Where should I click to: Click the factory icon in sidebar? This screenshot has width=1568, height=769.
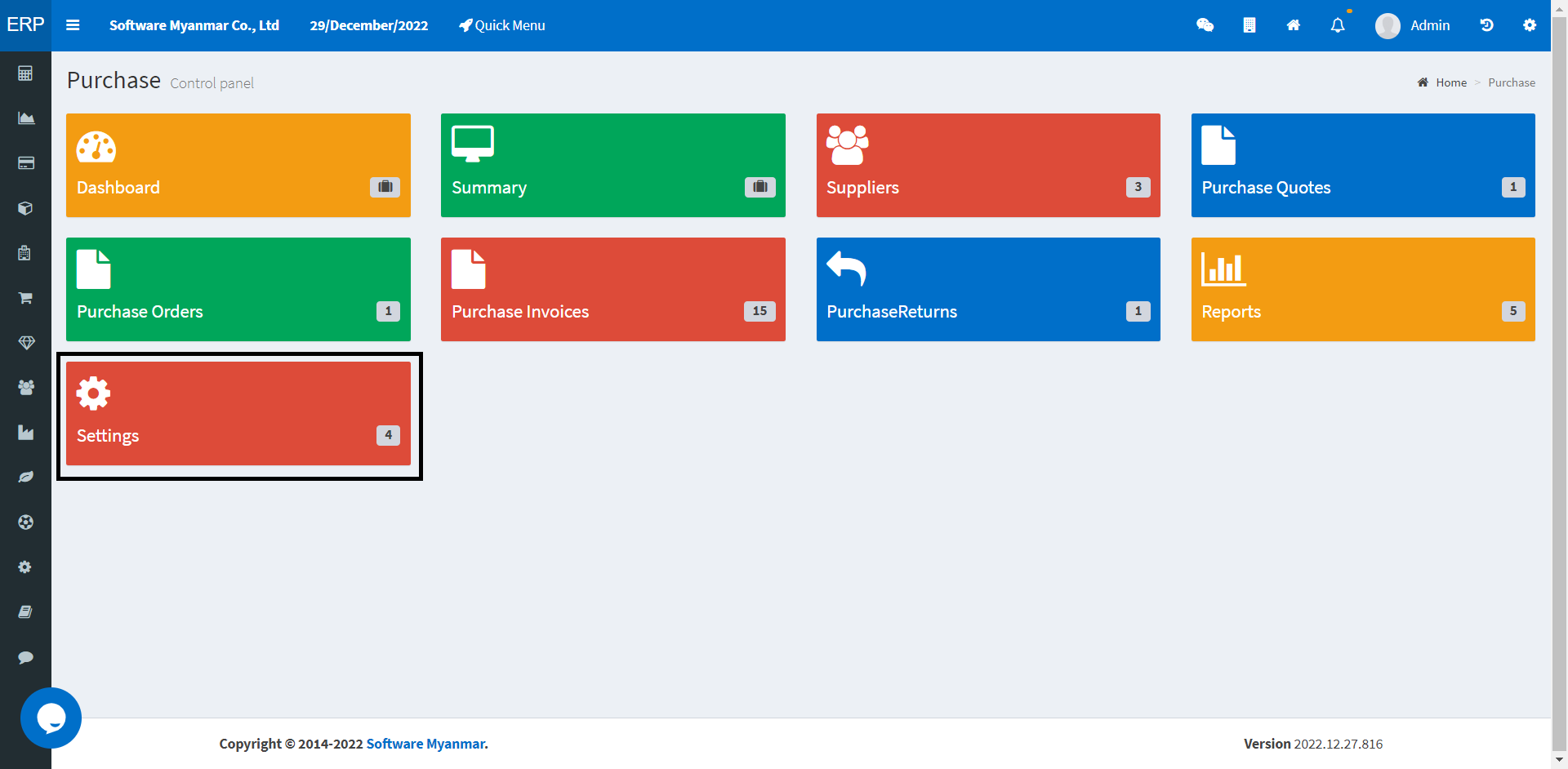[x=26, y=433]
